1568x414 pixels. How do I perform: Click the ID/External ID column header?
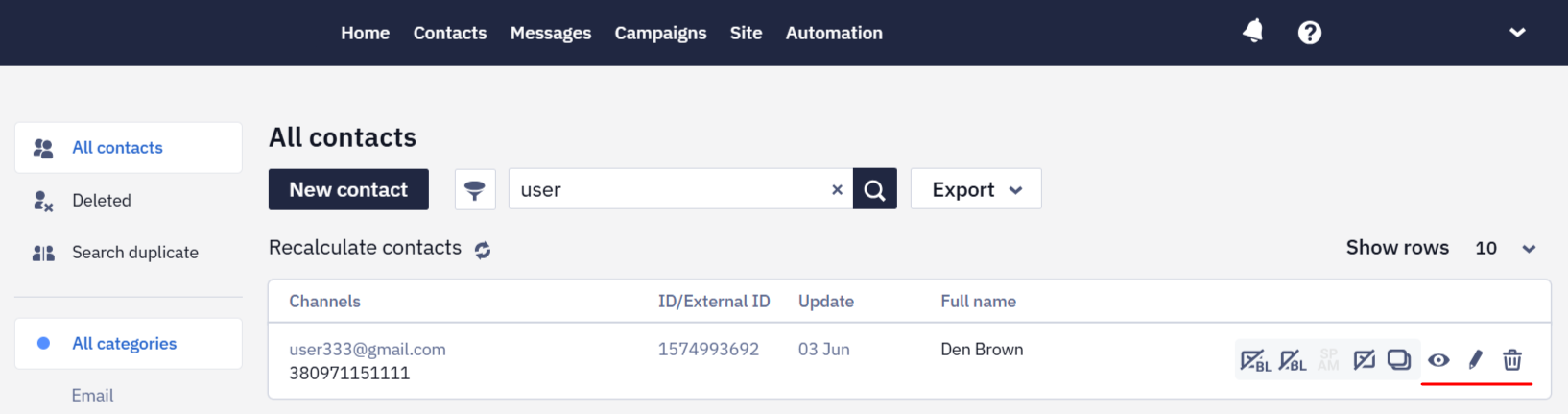point(714,302)
